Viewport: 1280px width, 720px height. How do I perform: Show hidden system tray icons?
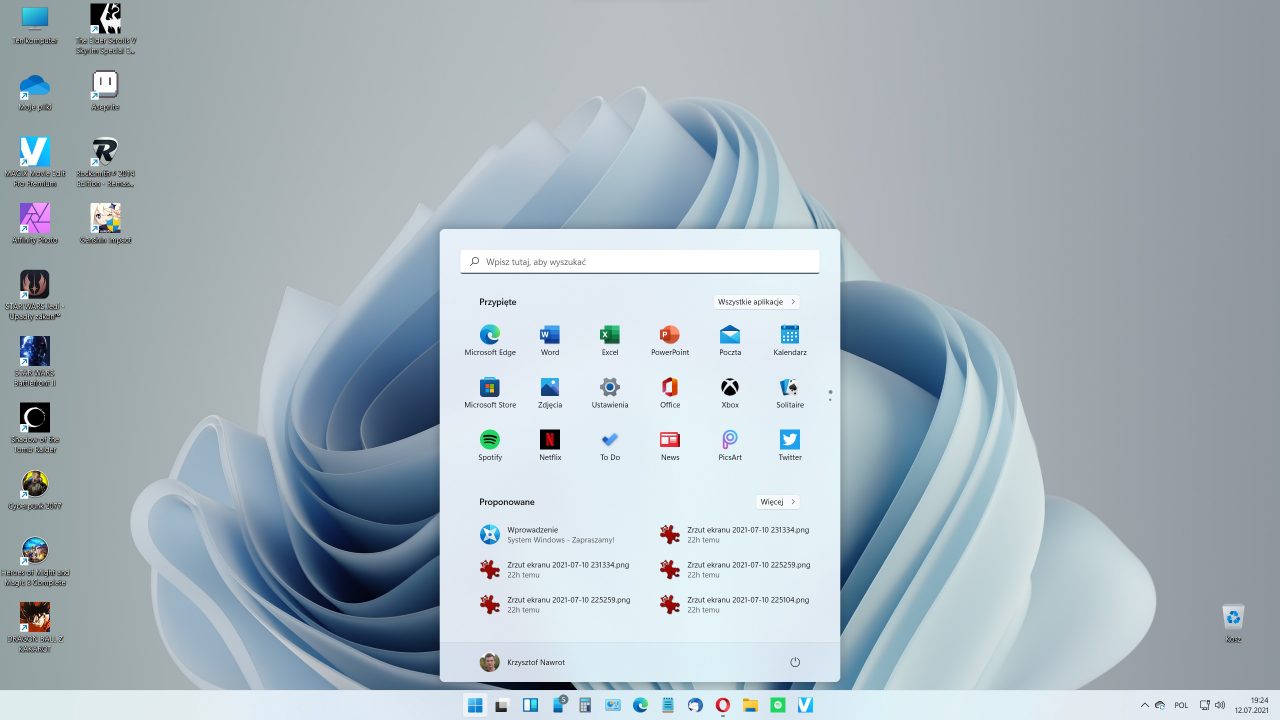[x=1144, y=705]
